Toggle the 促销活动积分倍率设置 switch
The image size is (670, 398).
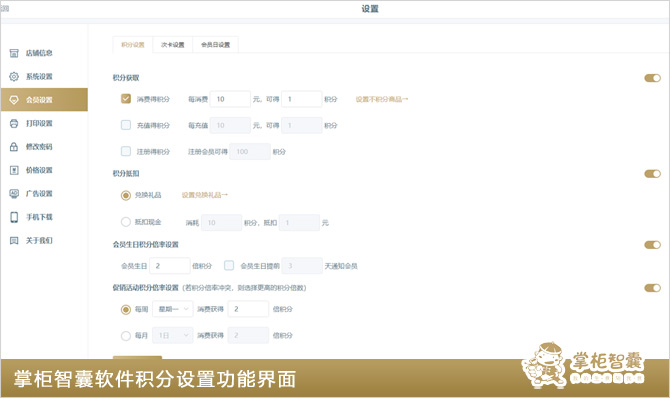pos(652,288)
